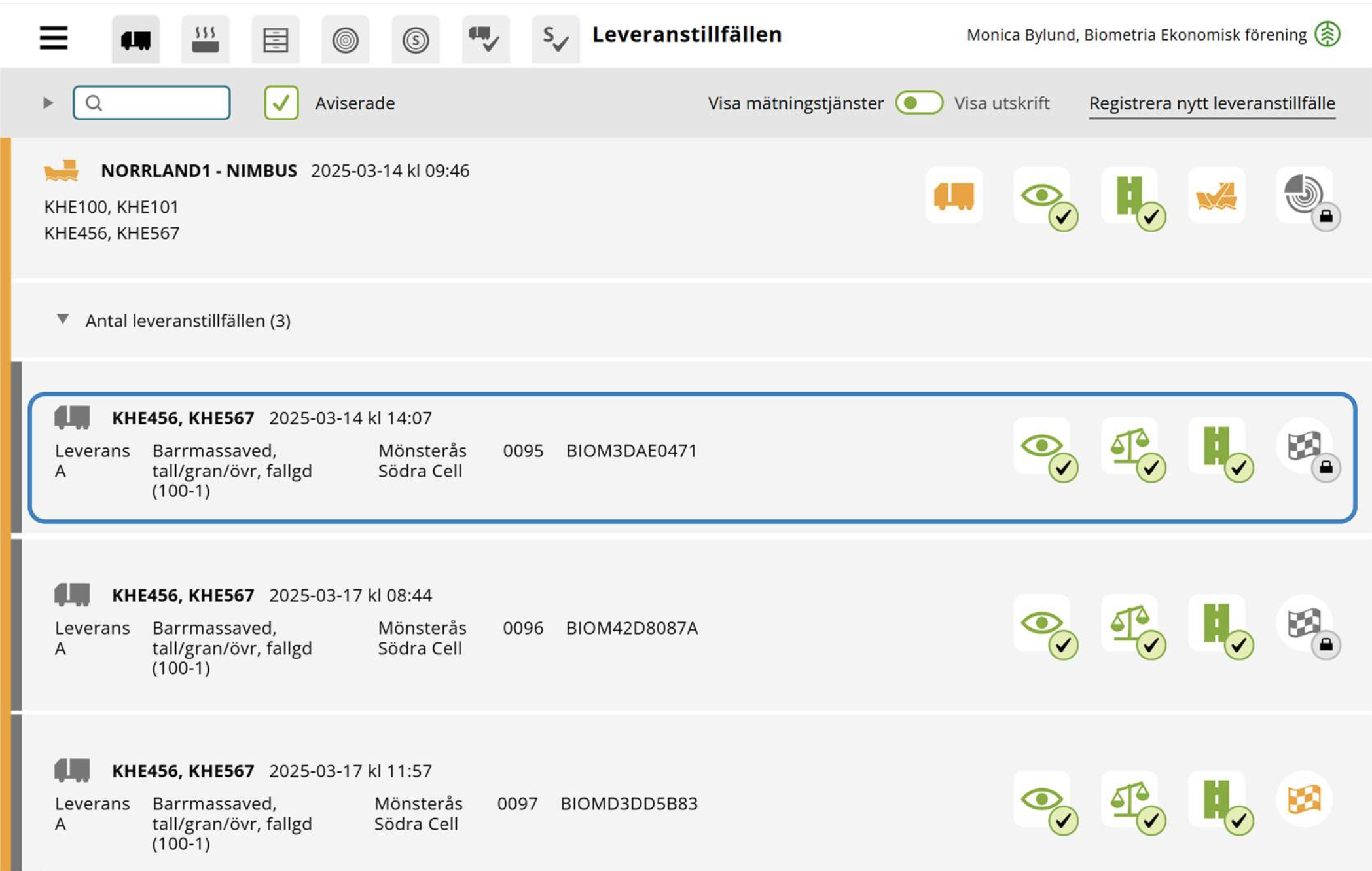Click the date 2025-03-17 kl 11:57
Screen dimensions: 1372x871
click(x=350, y=771)
